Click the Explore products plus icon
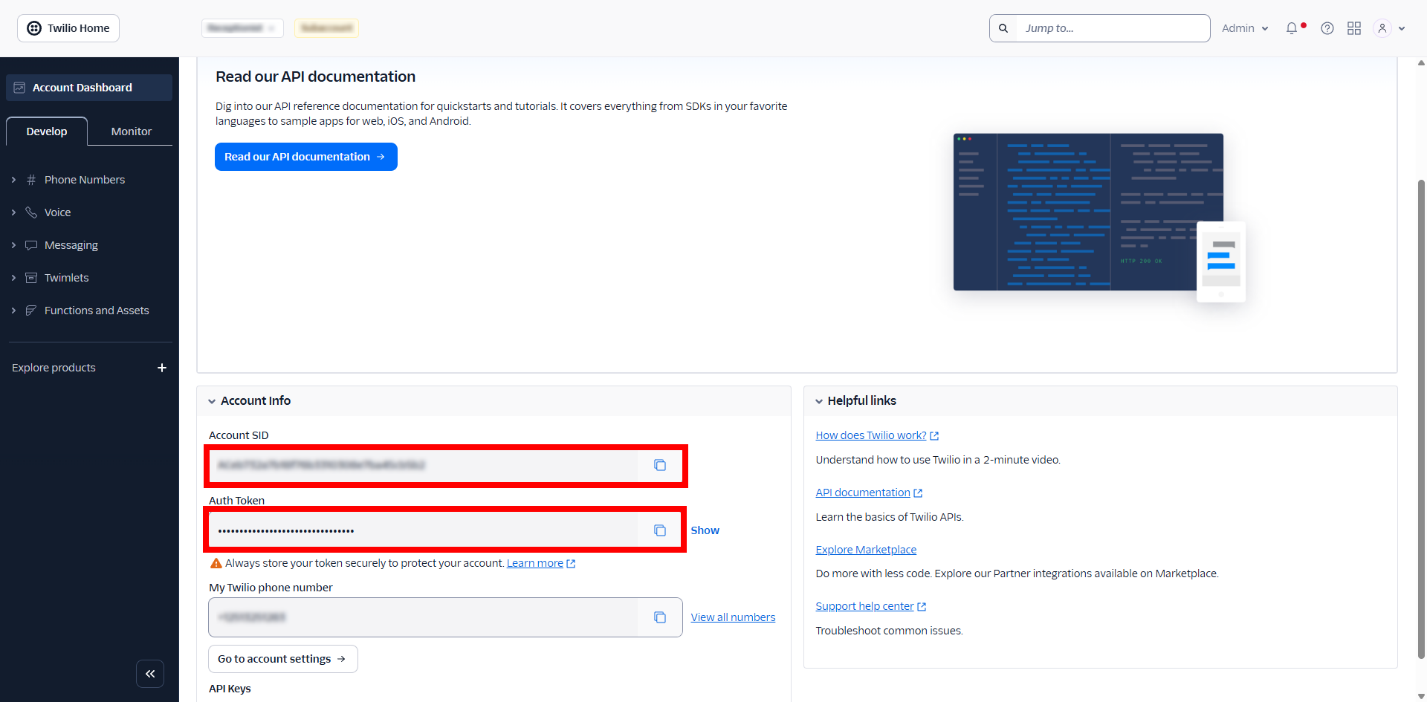The width and height of the screenshot is (1427, 702). [162, 368]
